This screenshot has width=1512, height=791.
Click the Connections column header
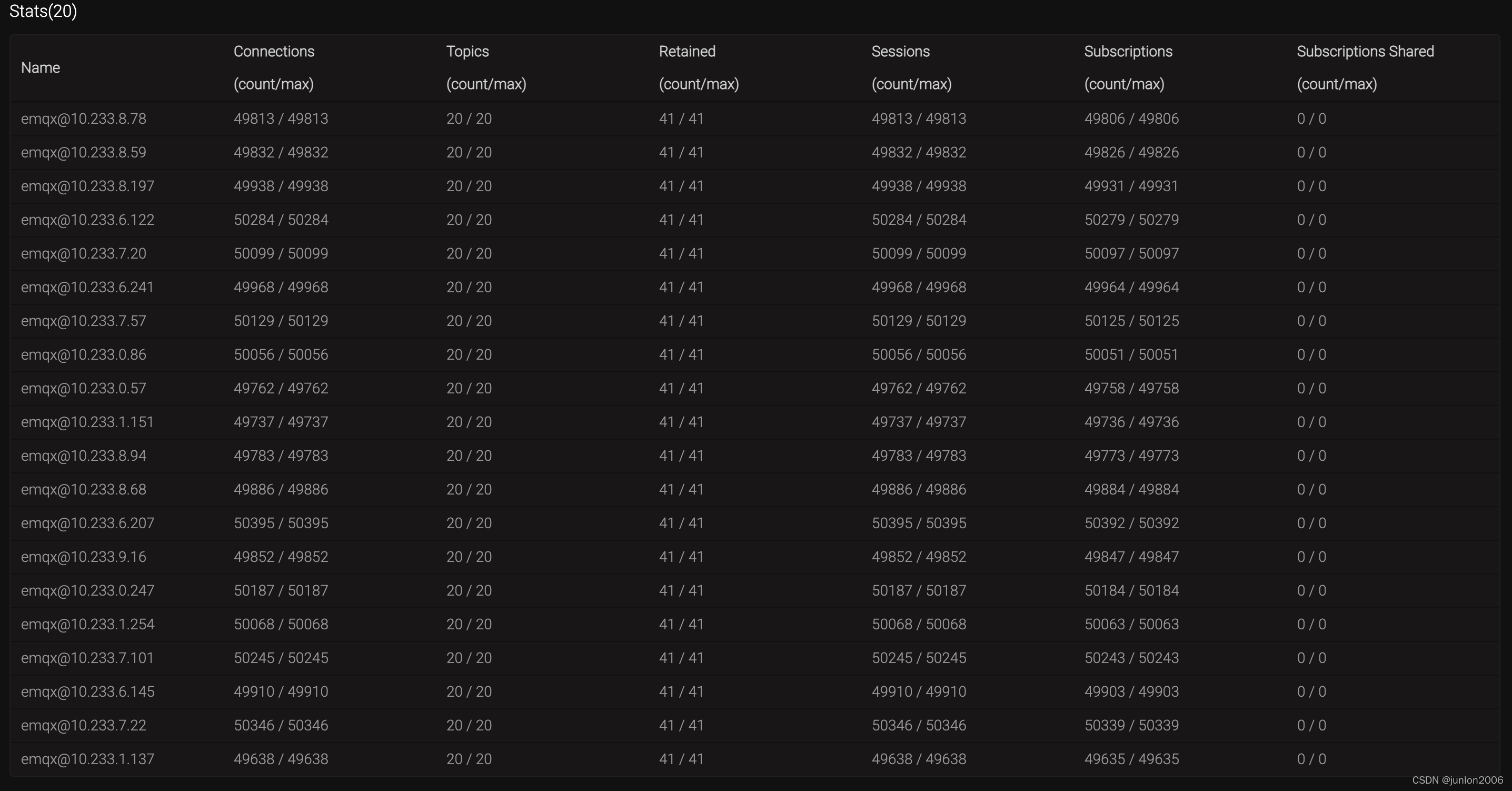[x=274, y=52]
